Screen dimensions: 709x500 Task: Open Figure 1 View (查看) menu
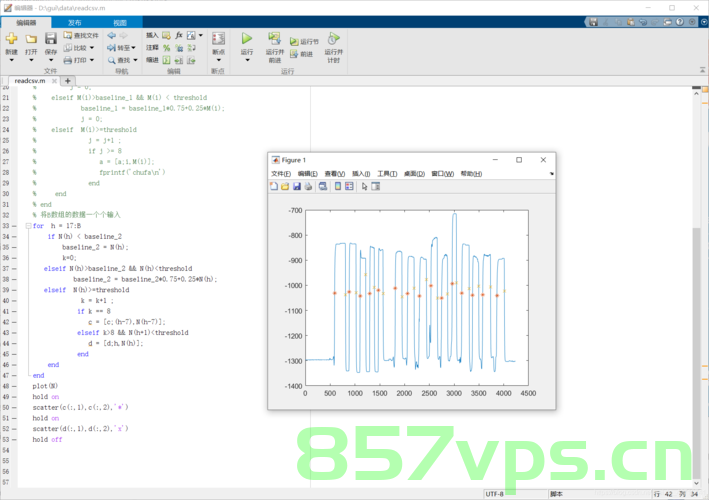pyautogui.click(x=335, y=174)
